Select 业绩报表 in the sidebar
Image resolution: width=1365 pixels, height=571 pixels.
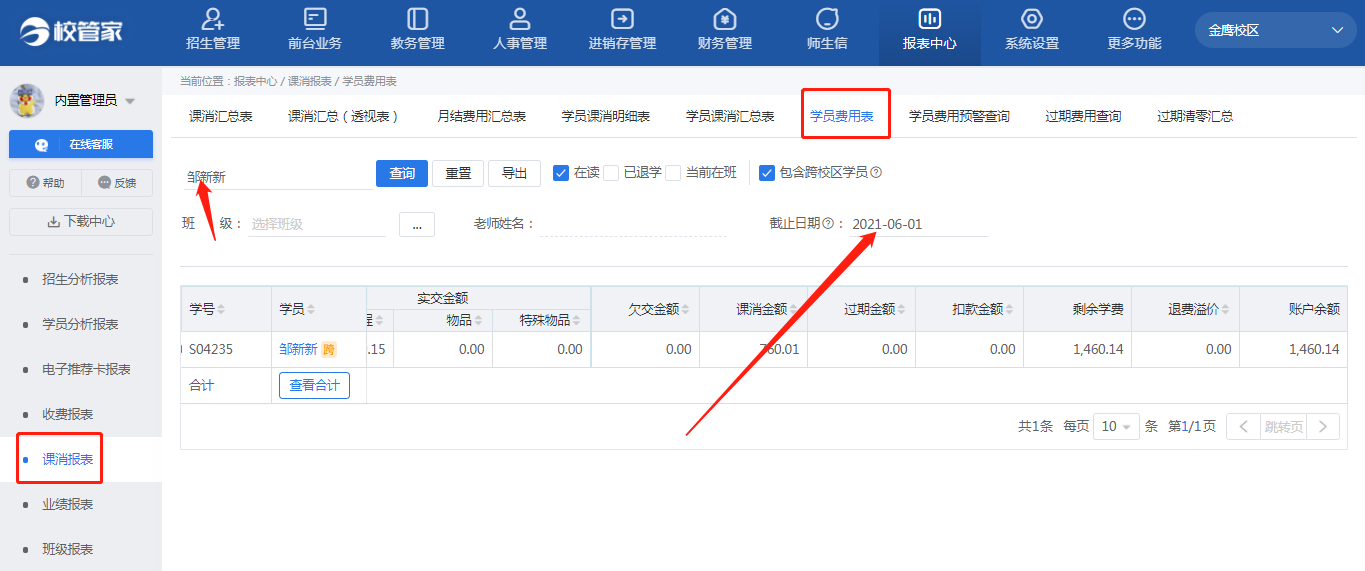pos(68,504)
